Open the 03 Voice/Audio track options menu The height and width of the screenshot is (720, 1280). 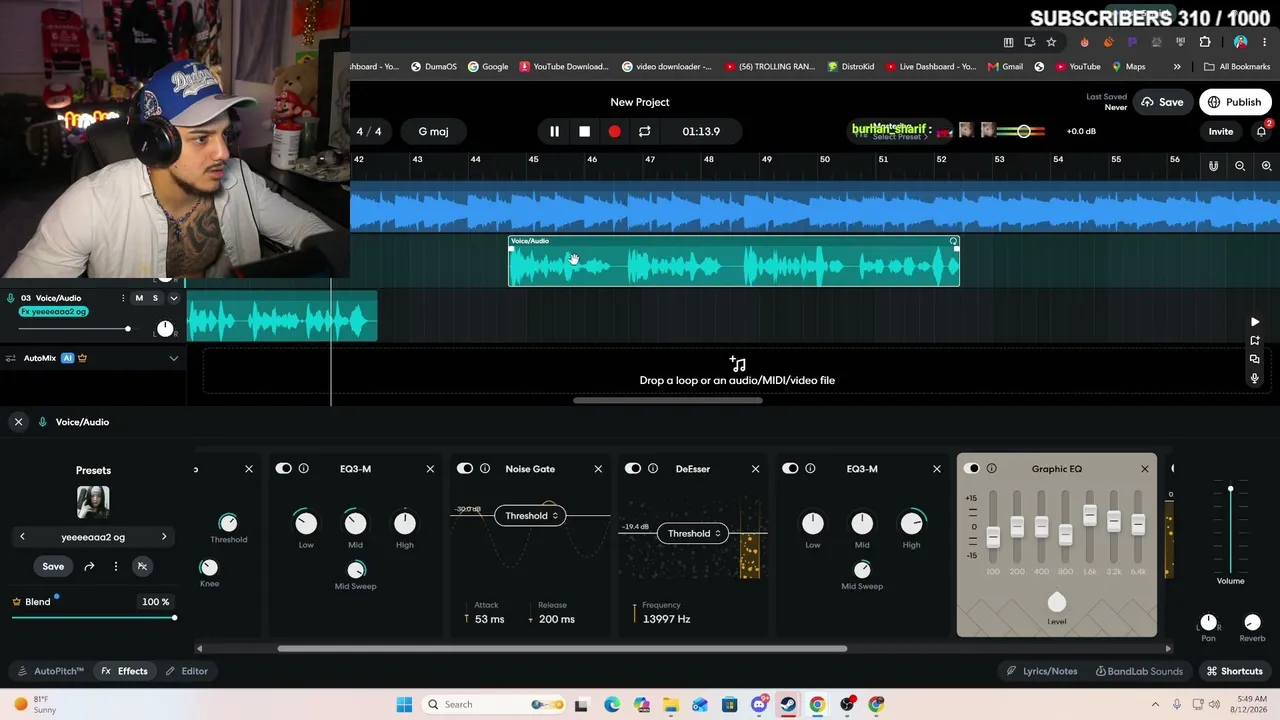pyautogui.click(x=123, y=298)
